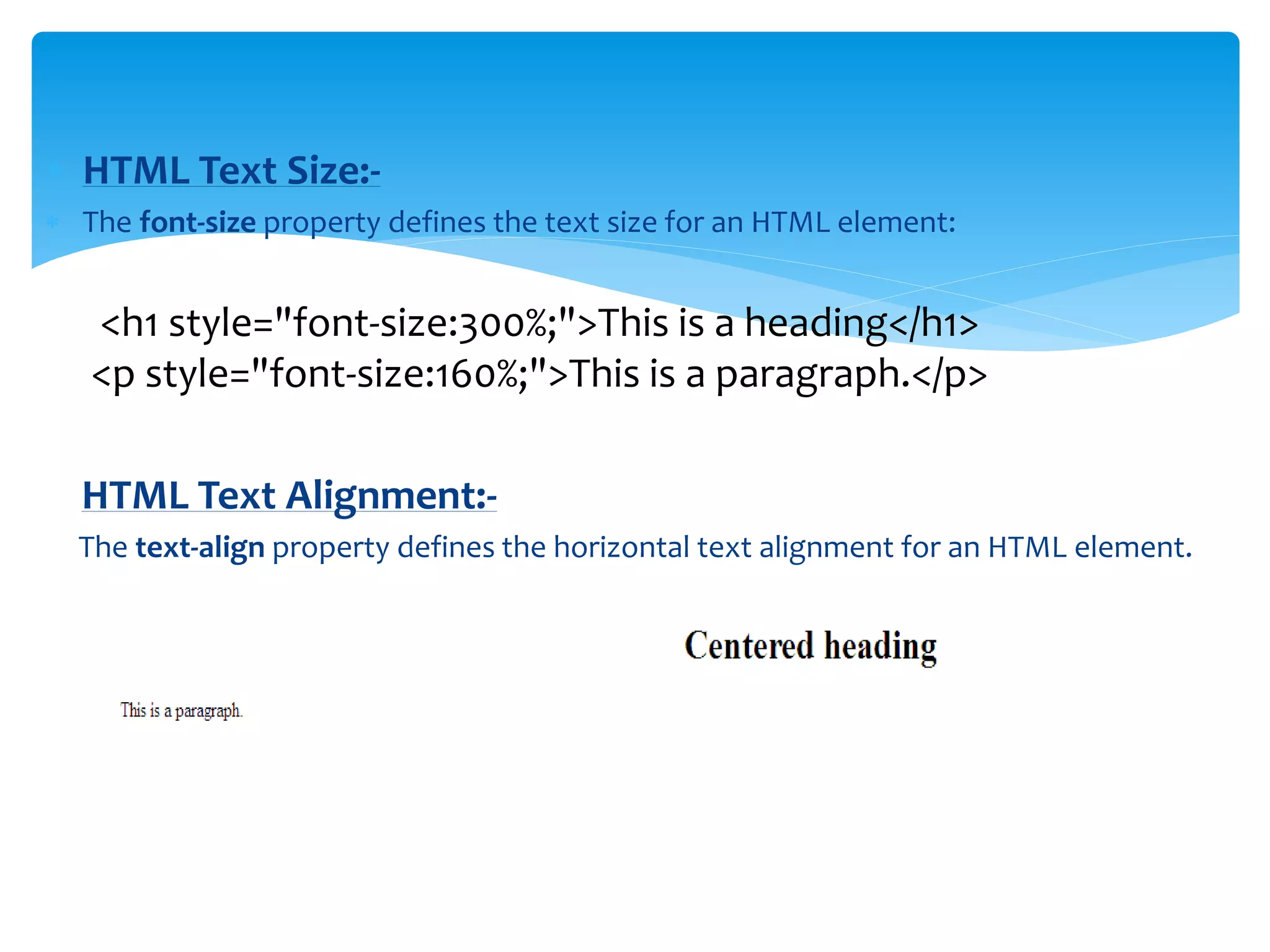
Task: Click the p font-size:160% code line
Action: coord(540,376)
